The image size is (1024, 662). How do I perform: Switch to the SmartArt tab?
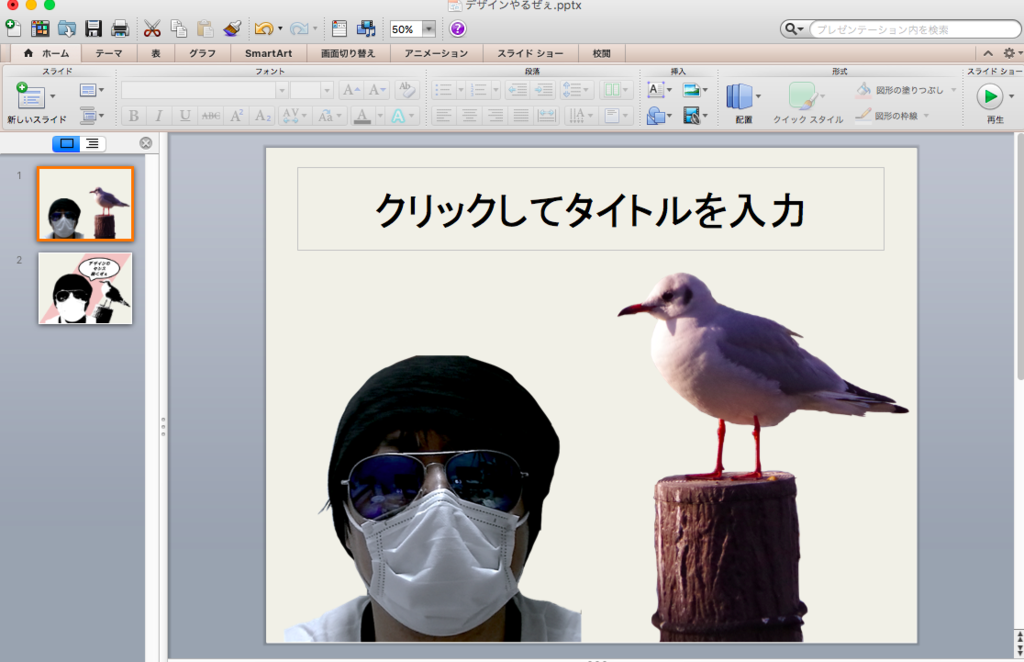coord(268,54)
